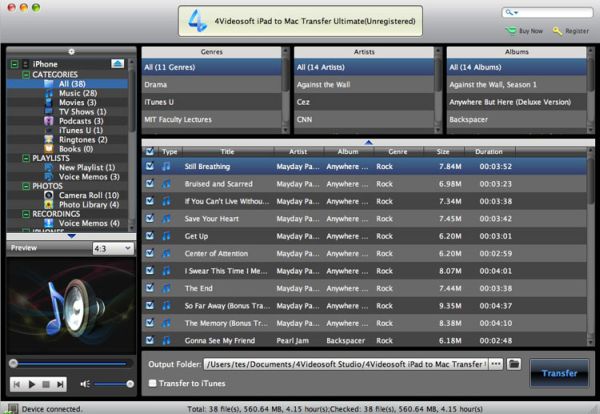The width and height of the screenshot is (600, 414).
Task: Select New Playlist (1) playlist
Action: (x=86, y=167)
